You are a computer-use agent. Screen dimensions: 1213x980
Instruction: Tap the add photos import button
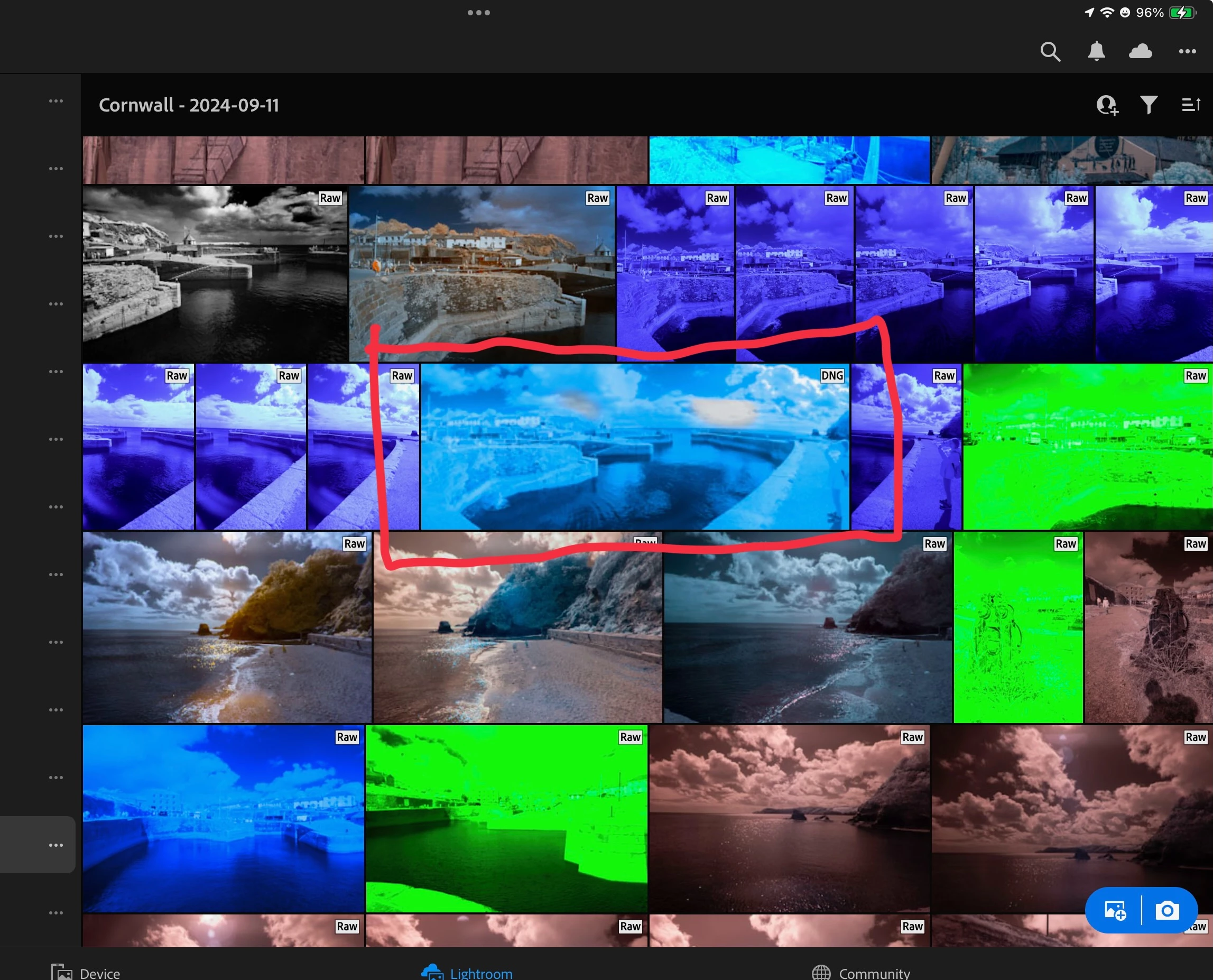[1115, 911]
